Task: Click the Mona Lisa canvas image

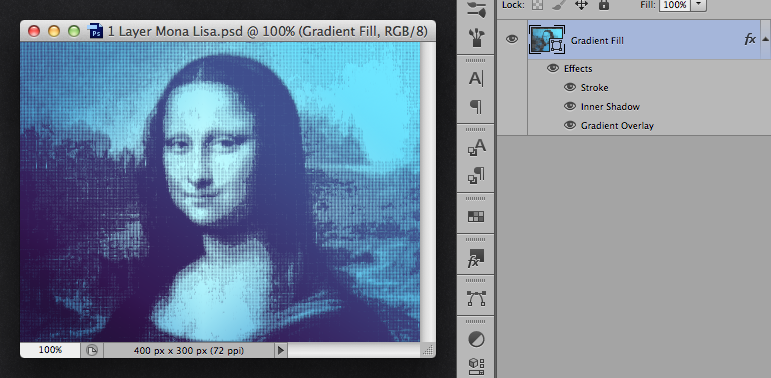Action: pos(220,192)
